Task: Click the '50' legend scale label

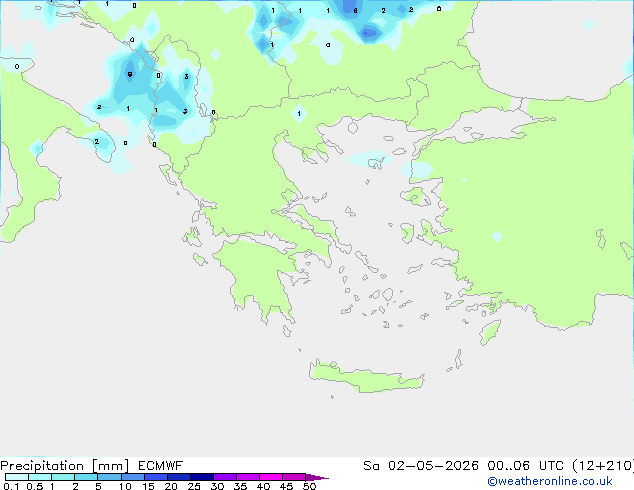Action: (x=309, y=486)
